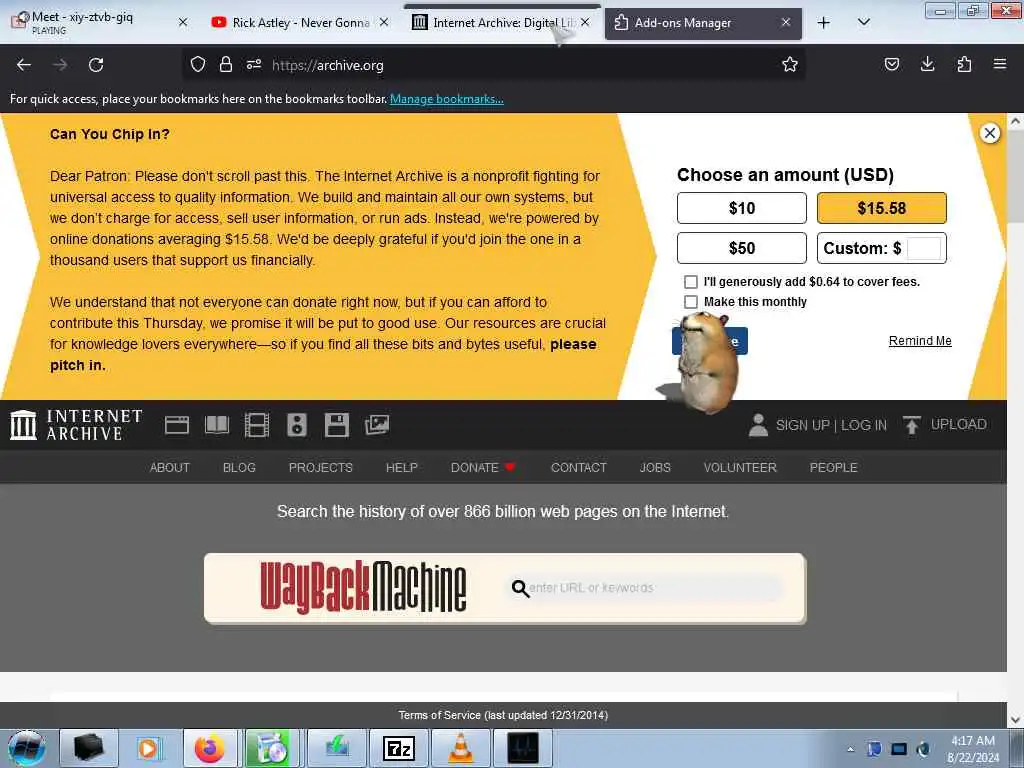This screenshot has height=768, width=1024.
Task: View site security via the padlock icon
Action: [226, 65]
